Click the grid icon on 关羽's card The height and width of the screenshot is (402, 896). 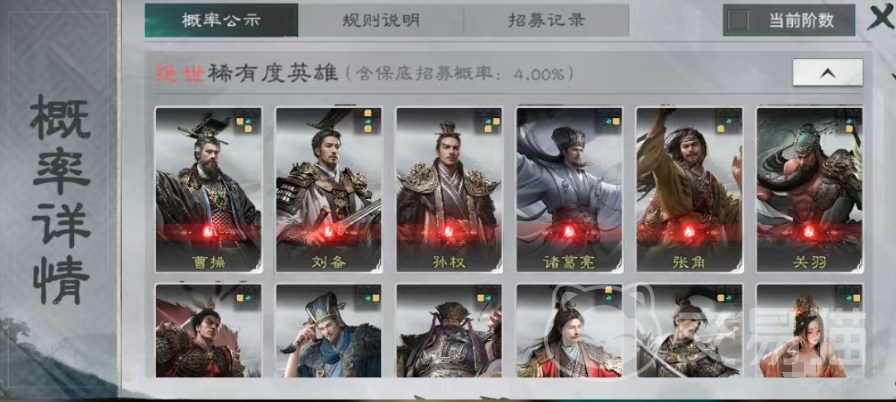pyautogui.click(x=849, y=120)
